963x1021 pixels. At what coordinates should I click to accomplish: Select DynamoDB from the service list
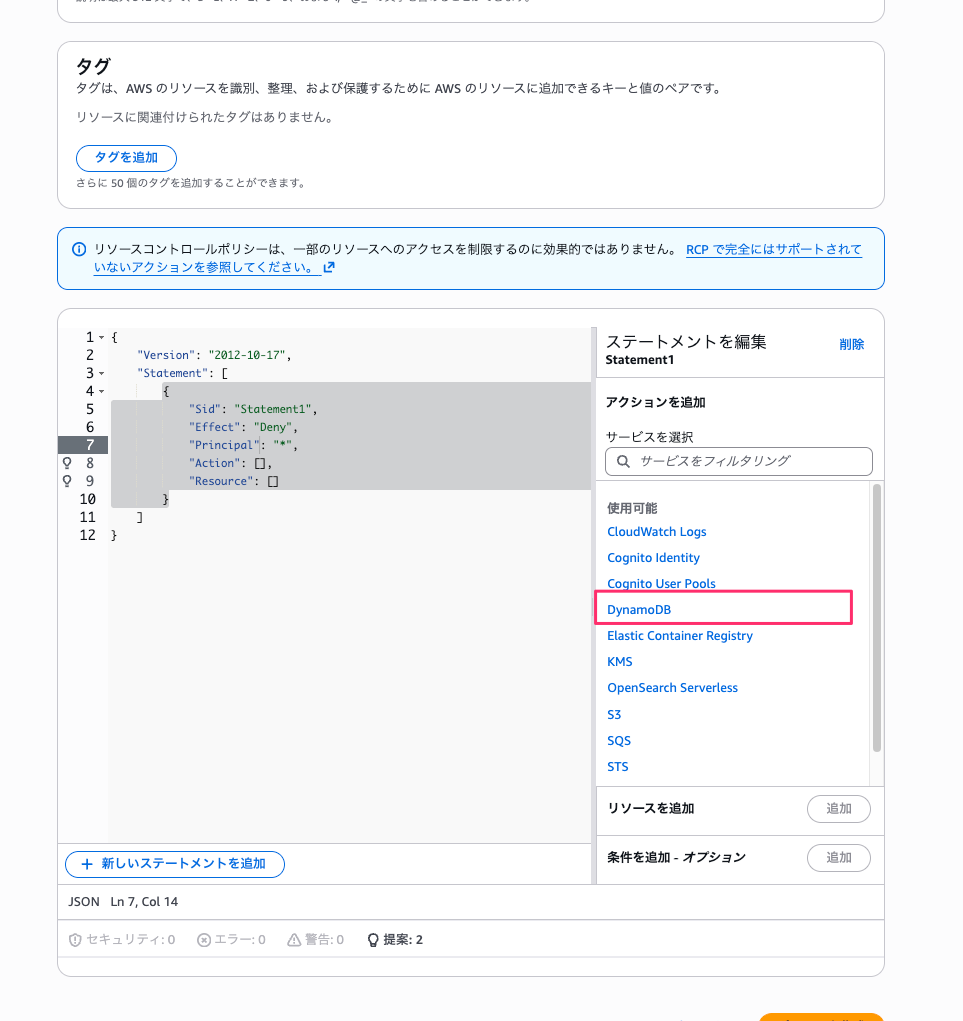point(639,609)
